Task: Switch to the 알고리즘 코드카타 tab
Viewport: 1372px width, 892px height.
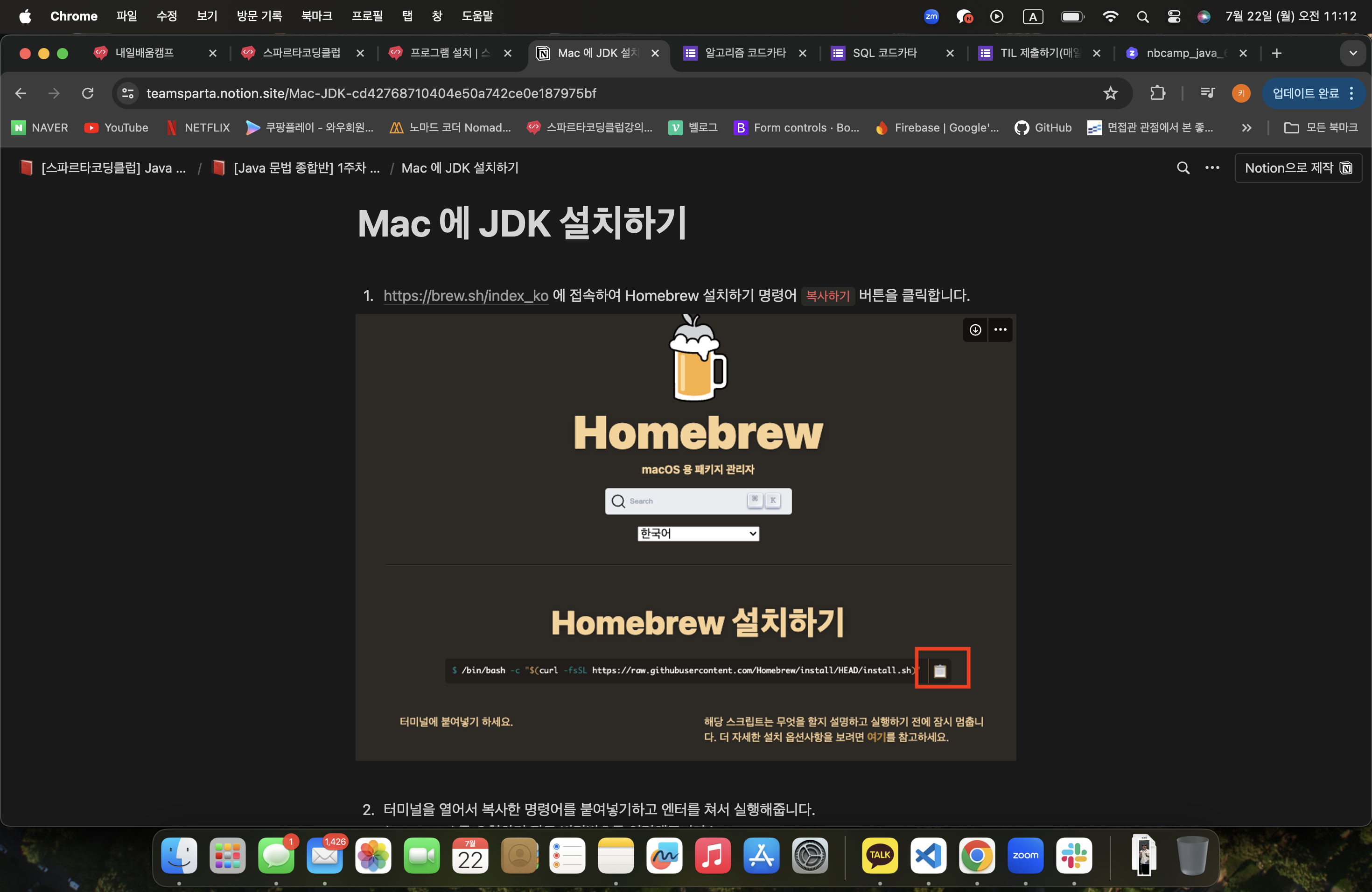Action: click(x=745, y=53)
